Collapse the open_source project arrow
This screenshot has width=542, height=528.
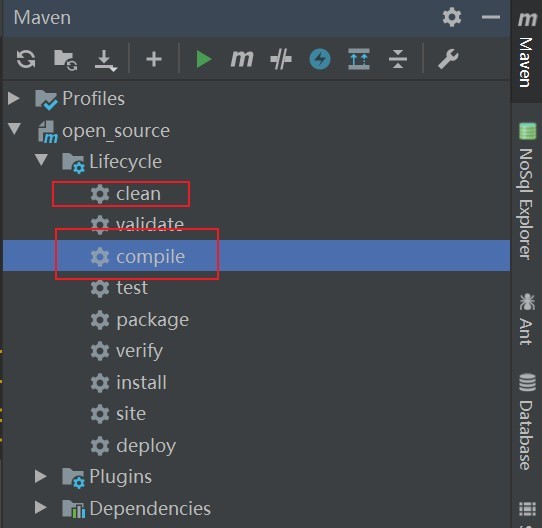coord(15,129)
